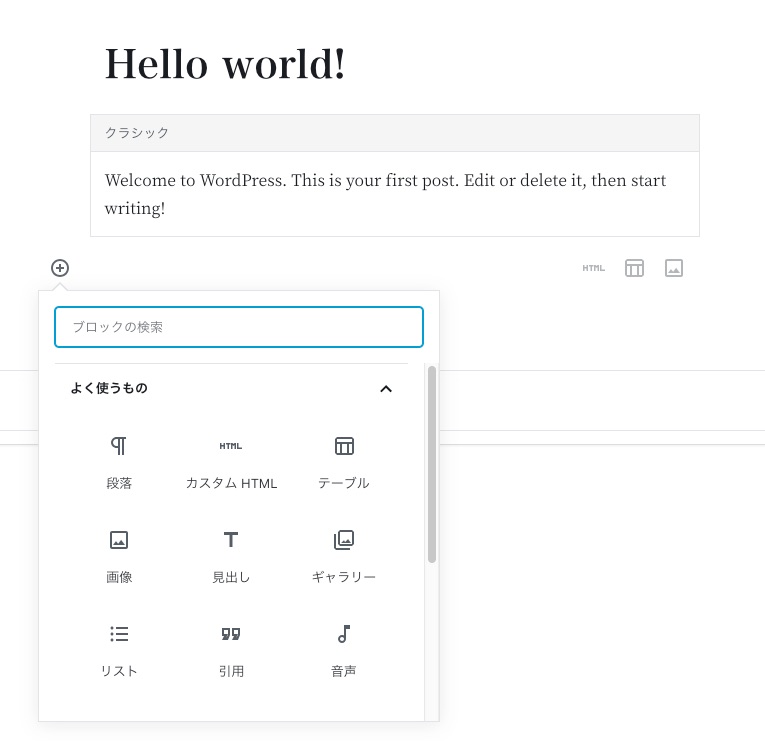This screenshot has width=765, height=741.
Task: Select the テーブル block
Action: [x=343, y=462]
